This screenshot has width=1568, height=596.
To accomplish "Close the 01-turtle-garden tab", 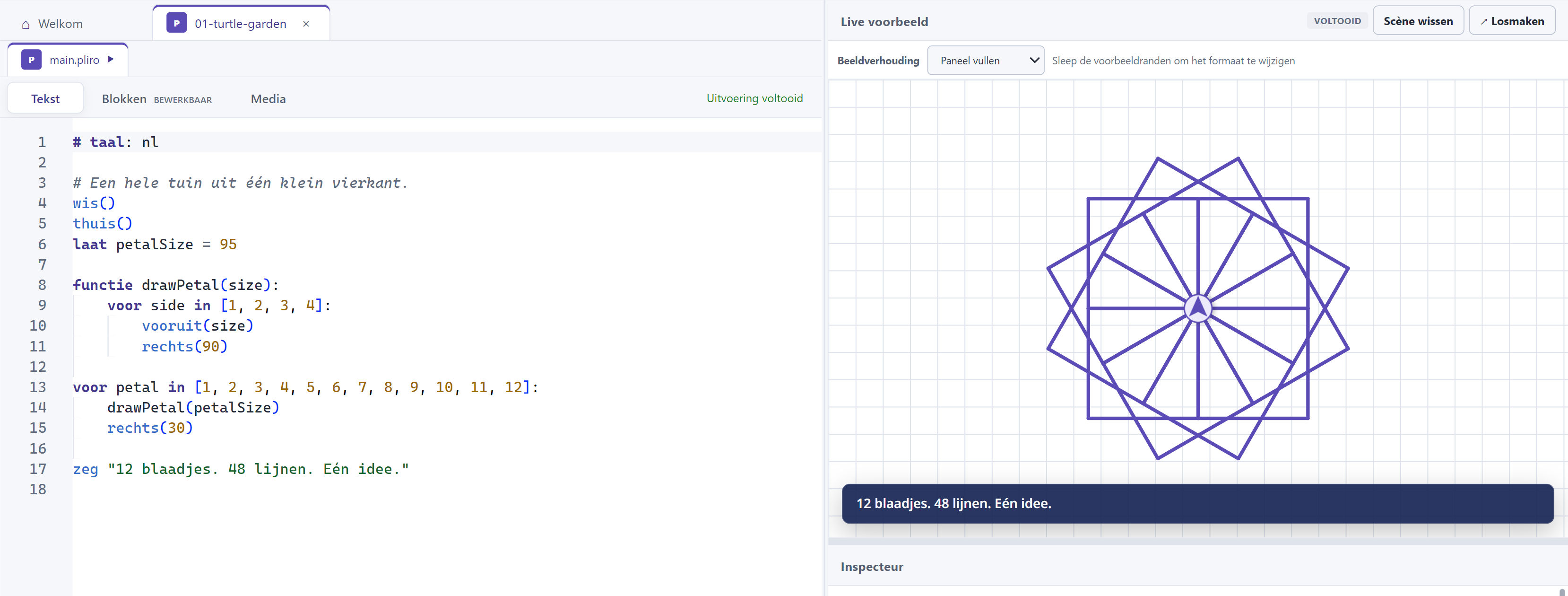I will tap(306, 24).
